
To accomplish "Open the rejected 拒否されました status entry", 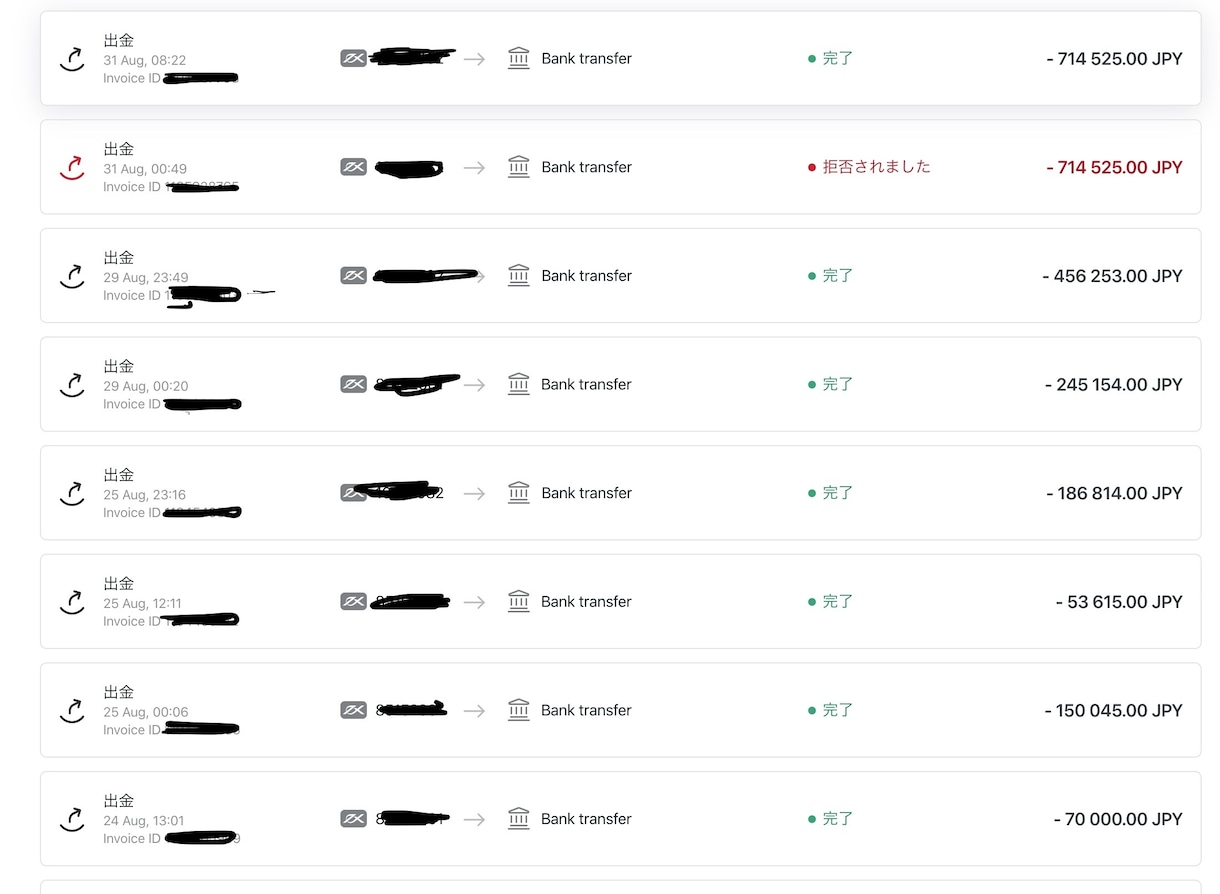I will pos(869,167).
